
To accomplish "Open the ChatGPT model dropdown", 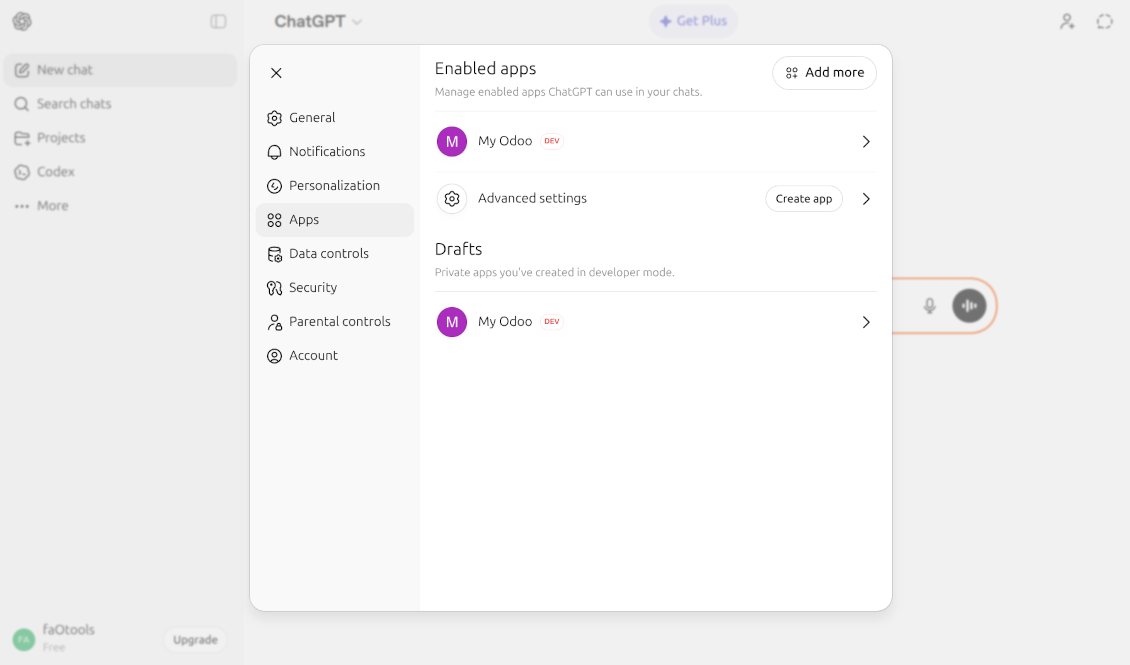I will click(x=320, y=20).
